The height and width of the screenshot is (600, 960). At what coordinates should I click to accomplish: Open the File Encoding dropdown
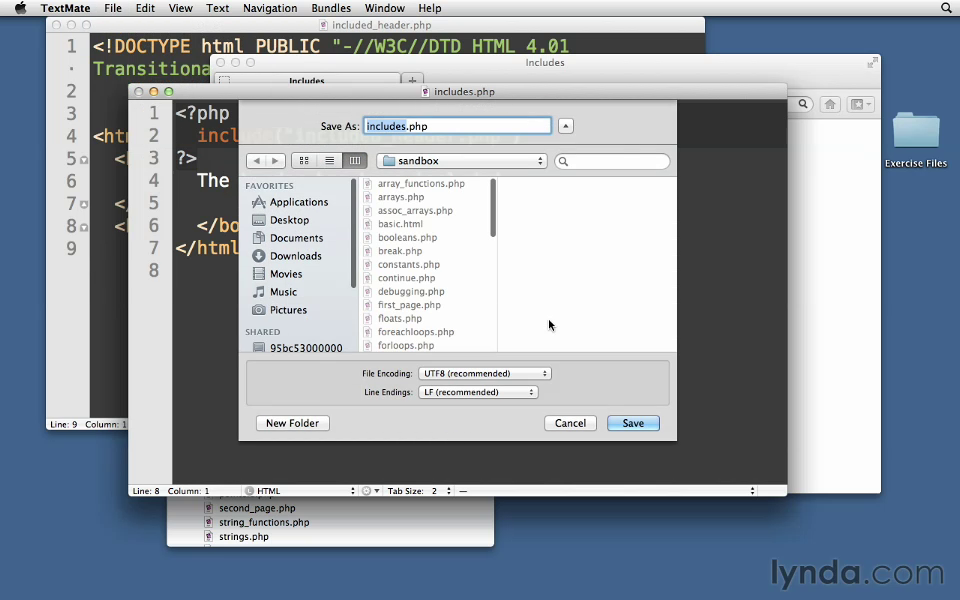485,373
